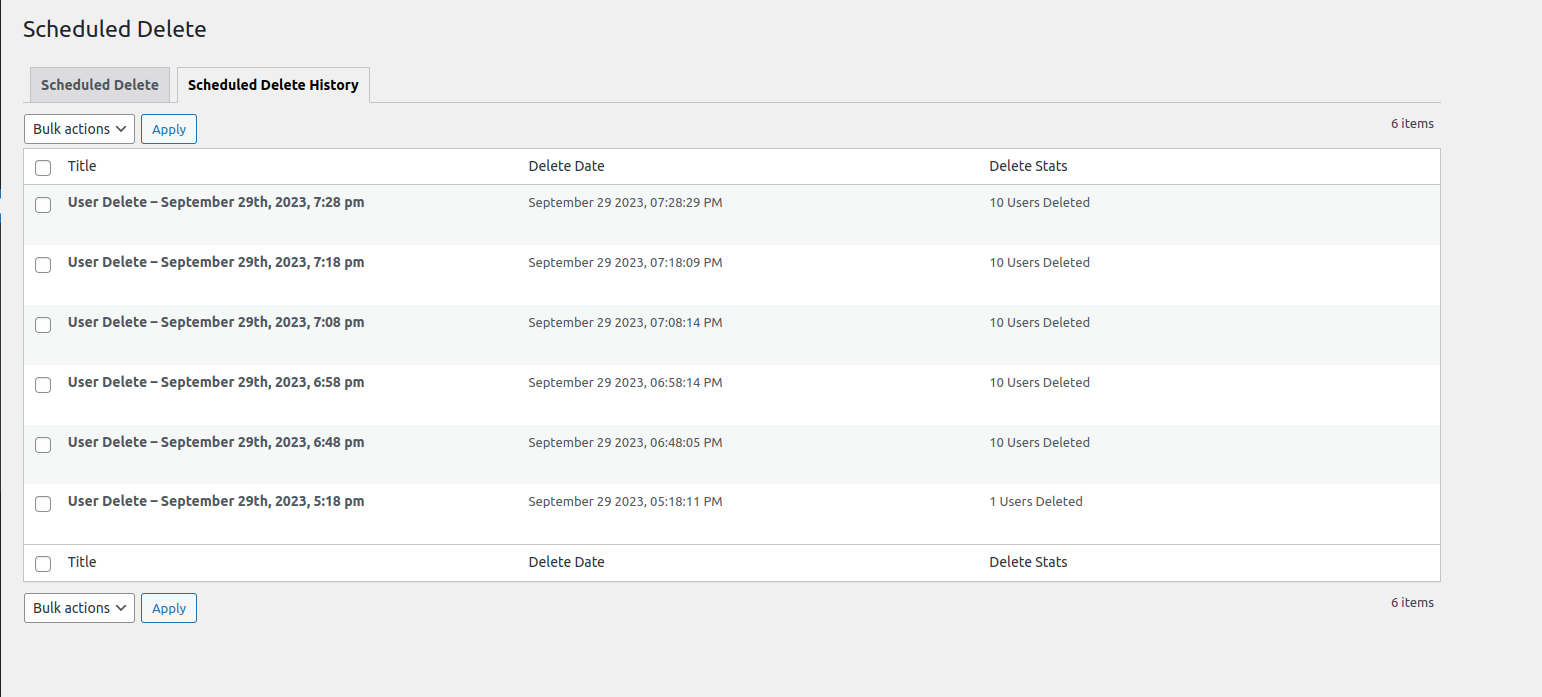Open the User Delete September 29th 7:28 pm entry

point(216,202)
